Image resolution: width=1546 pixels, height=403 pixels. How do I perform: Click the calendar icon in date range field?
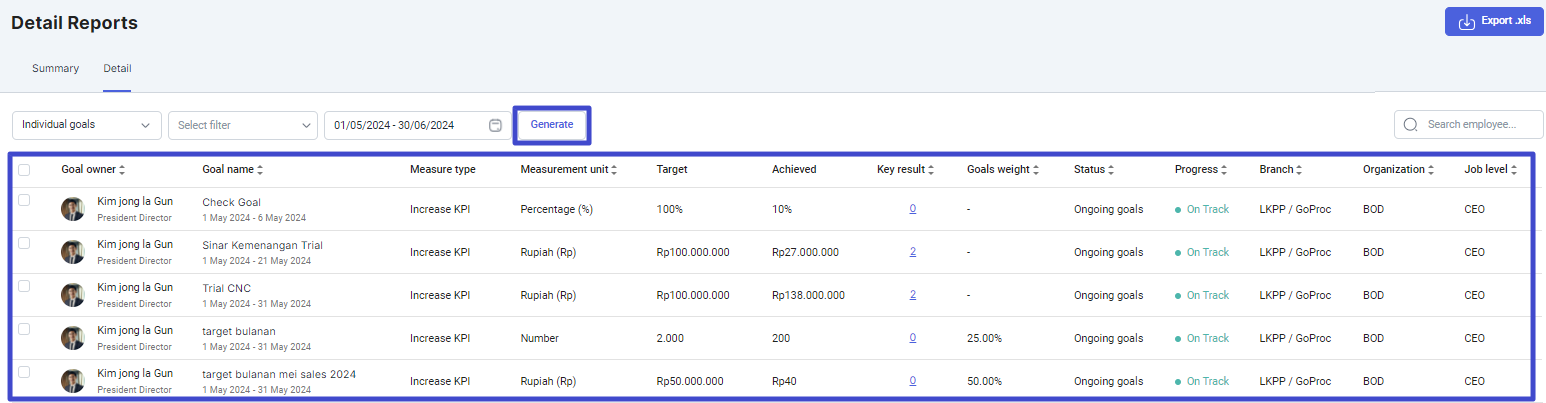(495, 125)
